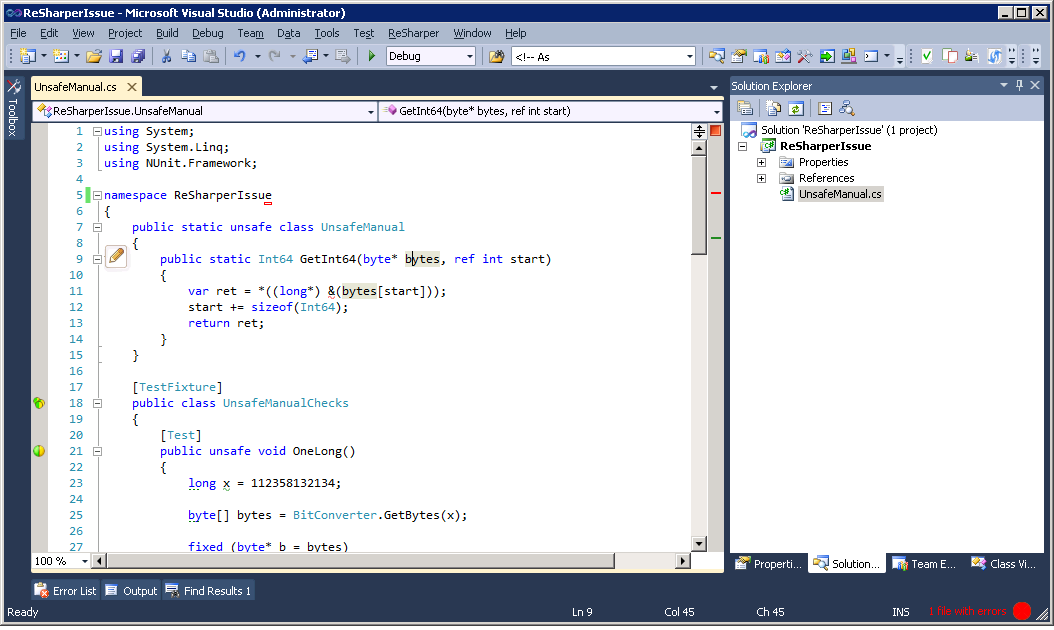The height and width of the screenshot is (630, 1054).
Task: Open the Toolbox side panel
Action: pos(13,108)
